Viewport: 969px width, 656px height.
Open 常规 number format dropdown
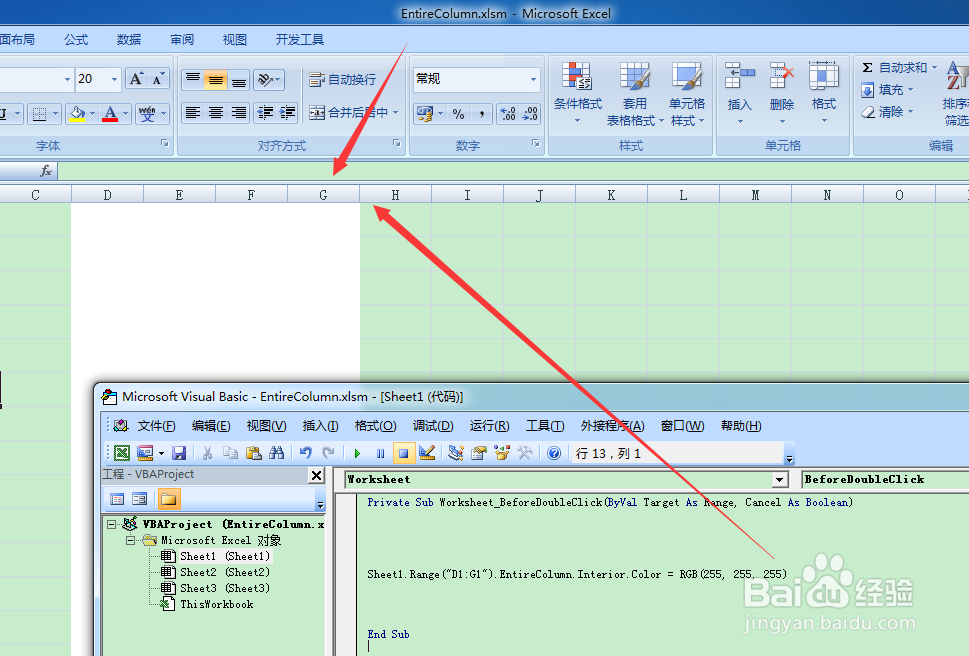point(533,79)
